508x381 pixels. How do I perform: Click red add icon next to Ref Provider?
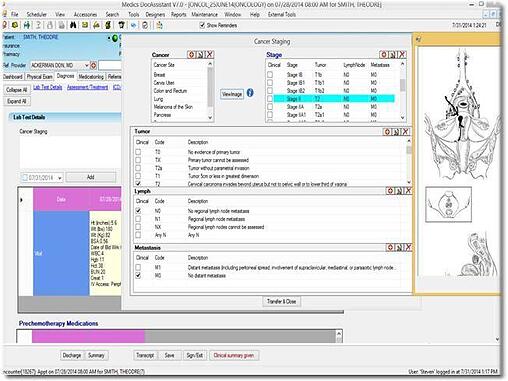click(94, 66)
